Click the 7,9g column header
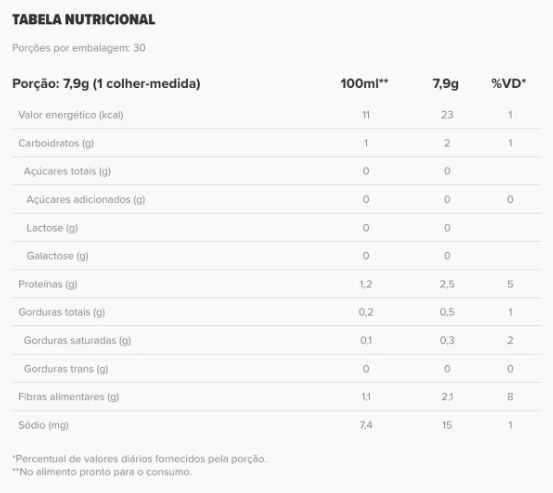Screen dimensions: 553x493 [445, 84]
